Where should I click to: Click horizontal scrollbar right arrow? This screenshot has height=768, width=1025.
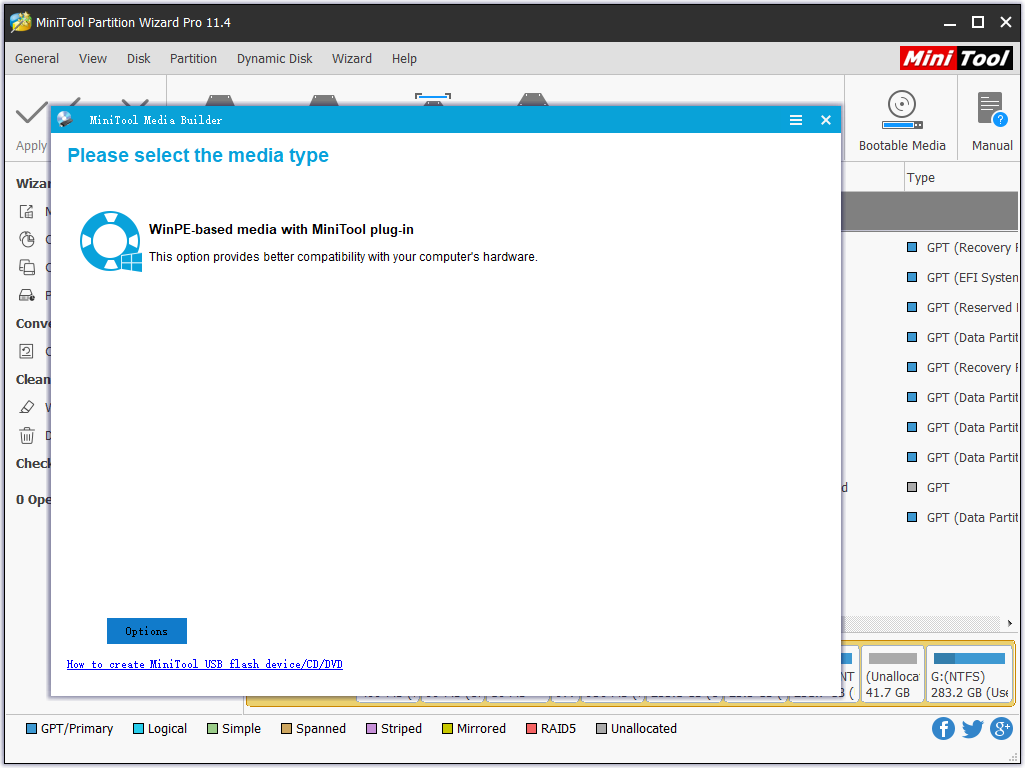(x=1009, y=624)
